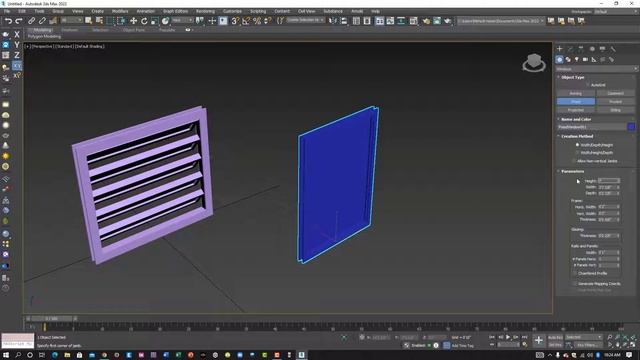Open the Material Editor icon
This screenshot has height=360, width=640.
pos(413,21)
